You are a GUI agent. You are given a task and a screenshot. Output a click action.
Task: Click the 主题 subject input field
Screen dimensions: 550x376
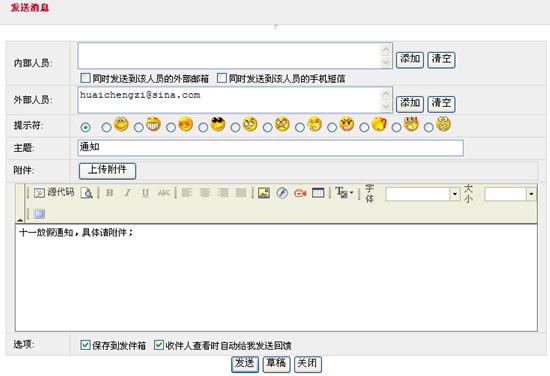tap(270, 148)
